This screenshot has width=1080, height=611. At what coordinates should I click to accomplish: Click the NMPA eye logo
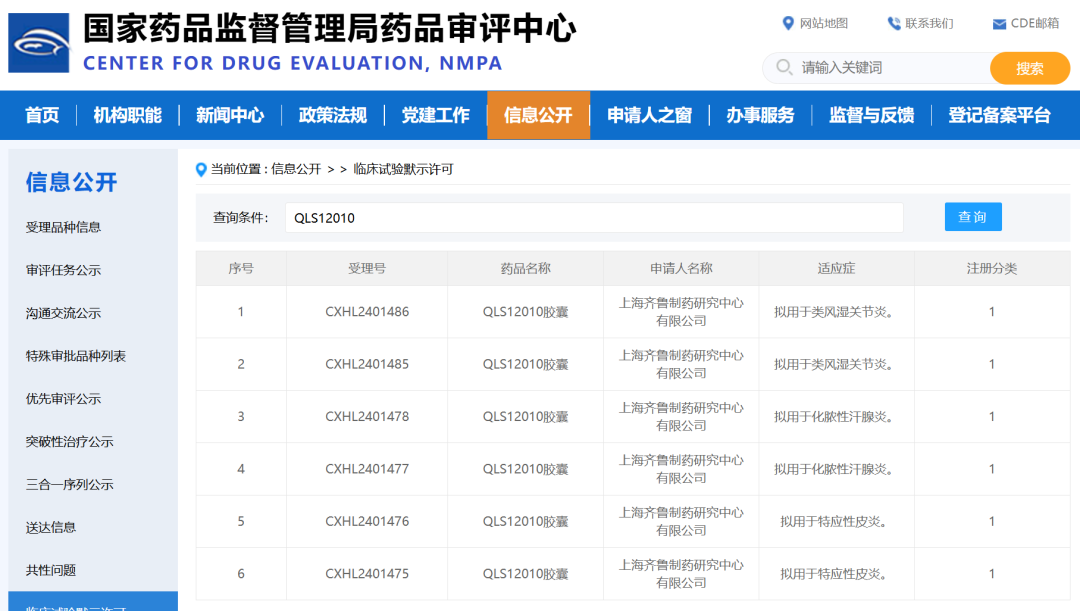37,42
